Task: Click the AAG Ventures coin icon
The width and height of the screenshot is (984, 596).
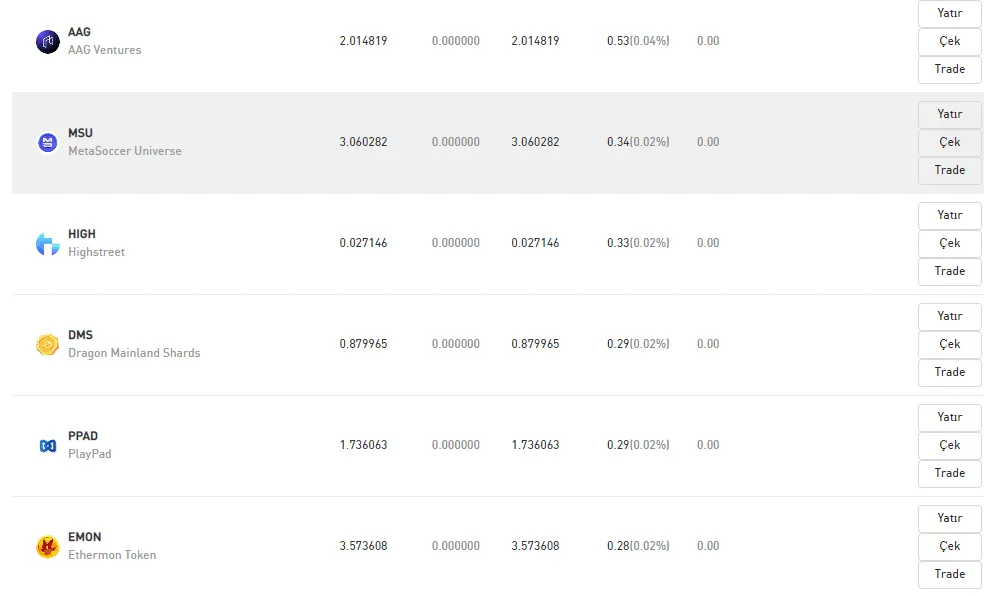Action: coord(48,42)
